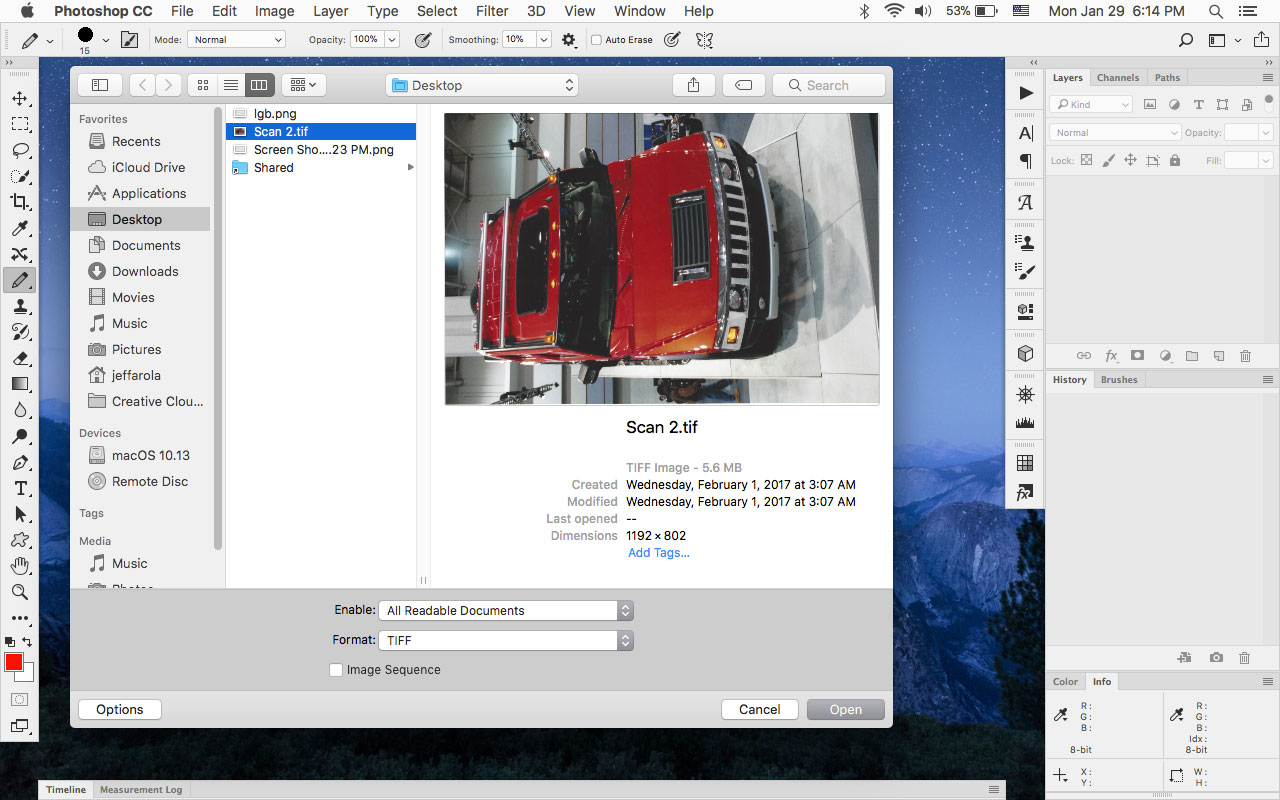Select the Clone Stamp tool
1280x800 pixels.
[x=20, y=307]
